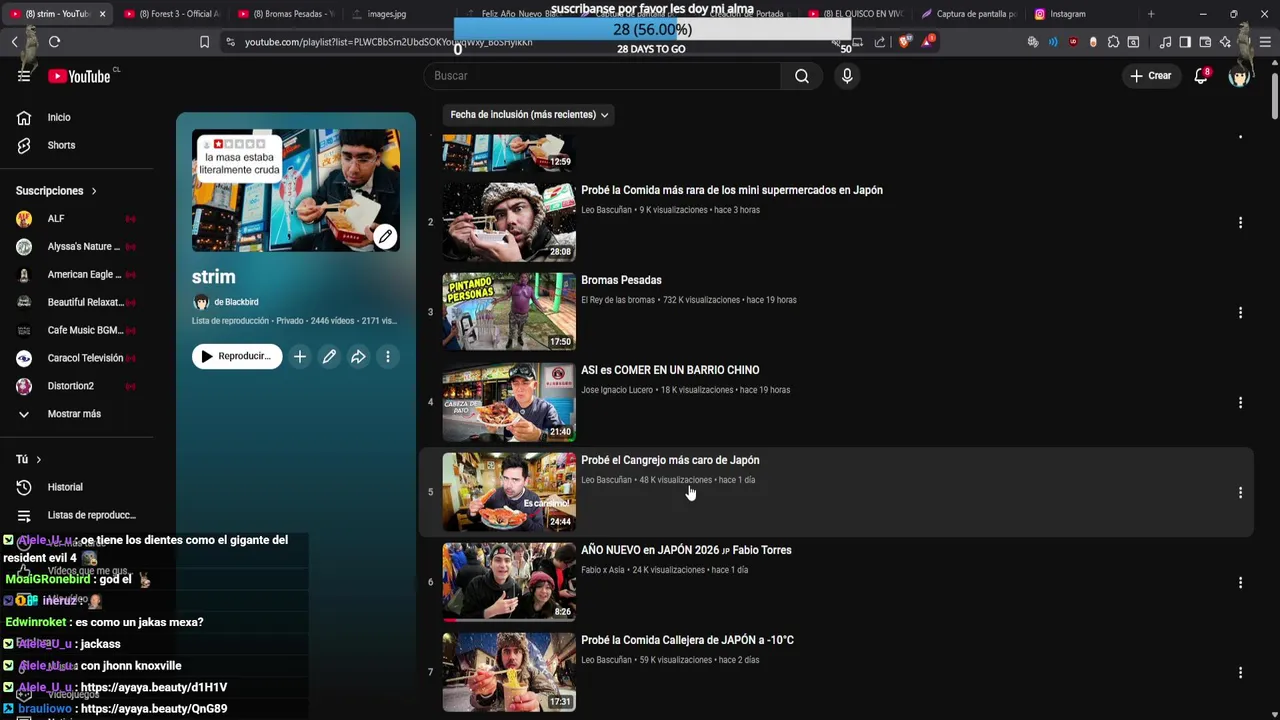Image resolution: width=1280 pixels, height=720 pixels.
Task: Play the Probé el Cangrejo thumbnail
Action: pyautogui.click(x=509, y=492)
